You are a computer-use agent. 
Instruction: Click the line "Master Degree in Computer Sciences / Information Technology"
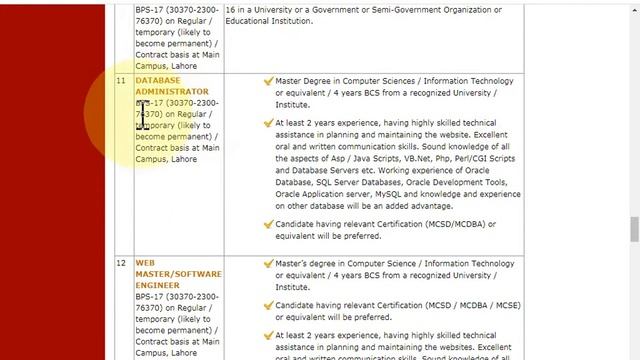394,81
